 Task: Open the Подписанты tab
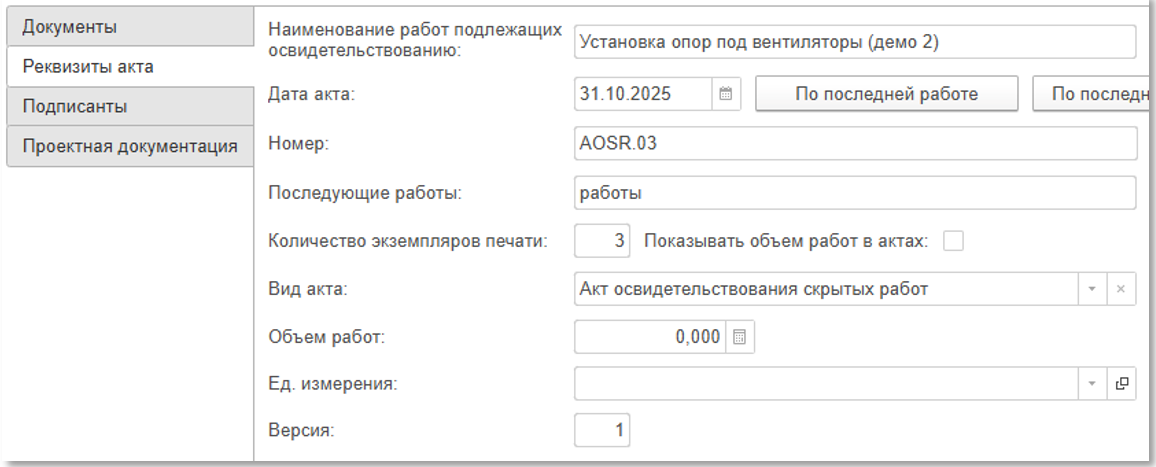point(127,106)
